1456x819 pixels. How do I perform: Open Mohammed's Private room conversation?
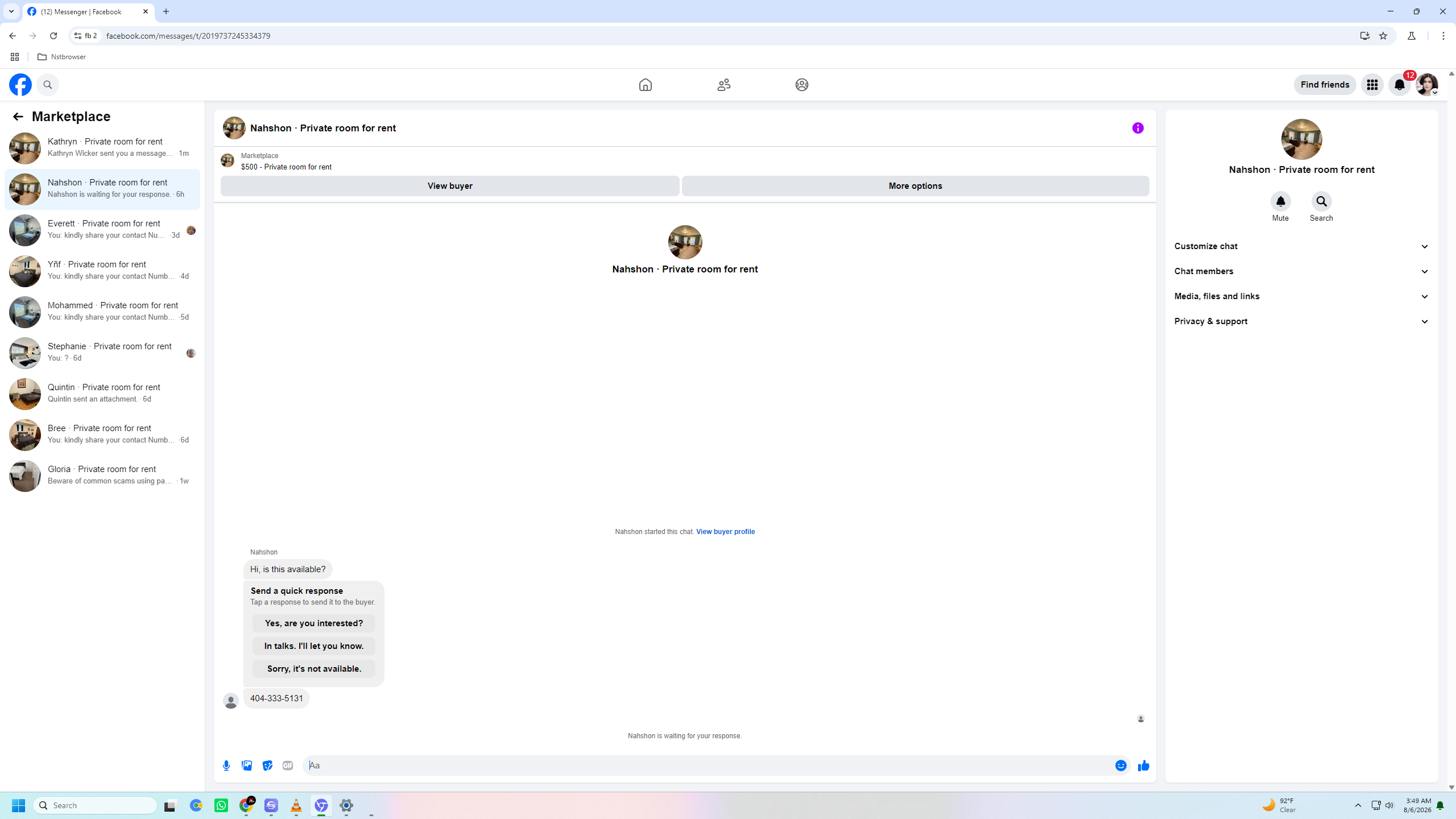[102, 312]
